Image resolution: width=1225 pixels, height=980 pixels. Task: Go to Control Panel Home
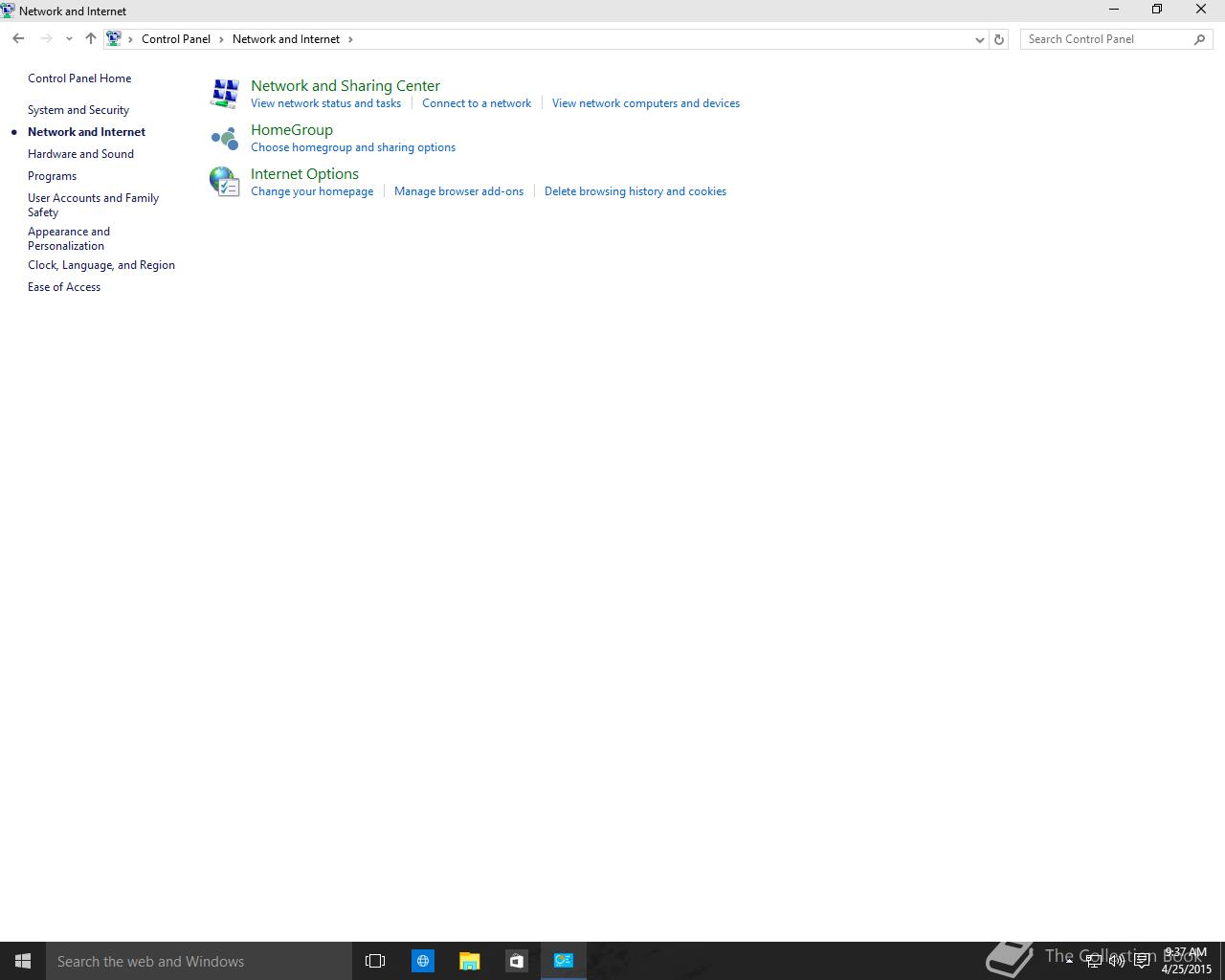[x=79, y=78]
